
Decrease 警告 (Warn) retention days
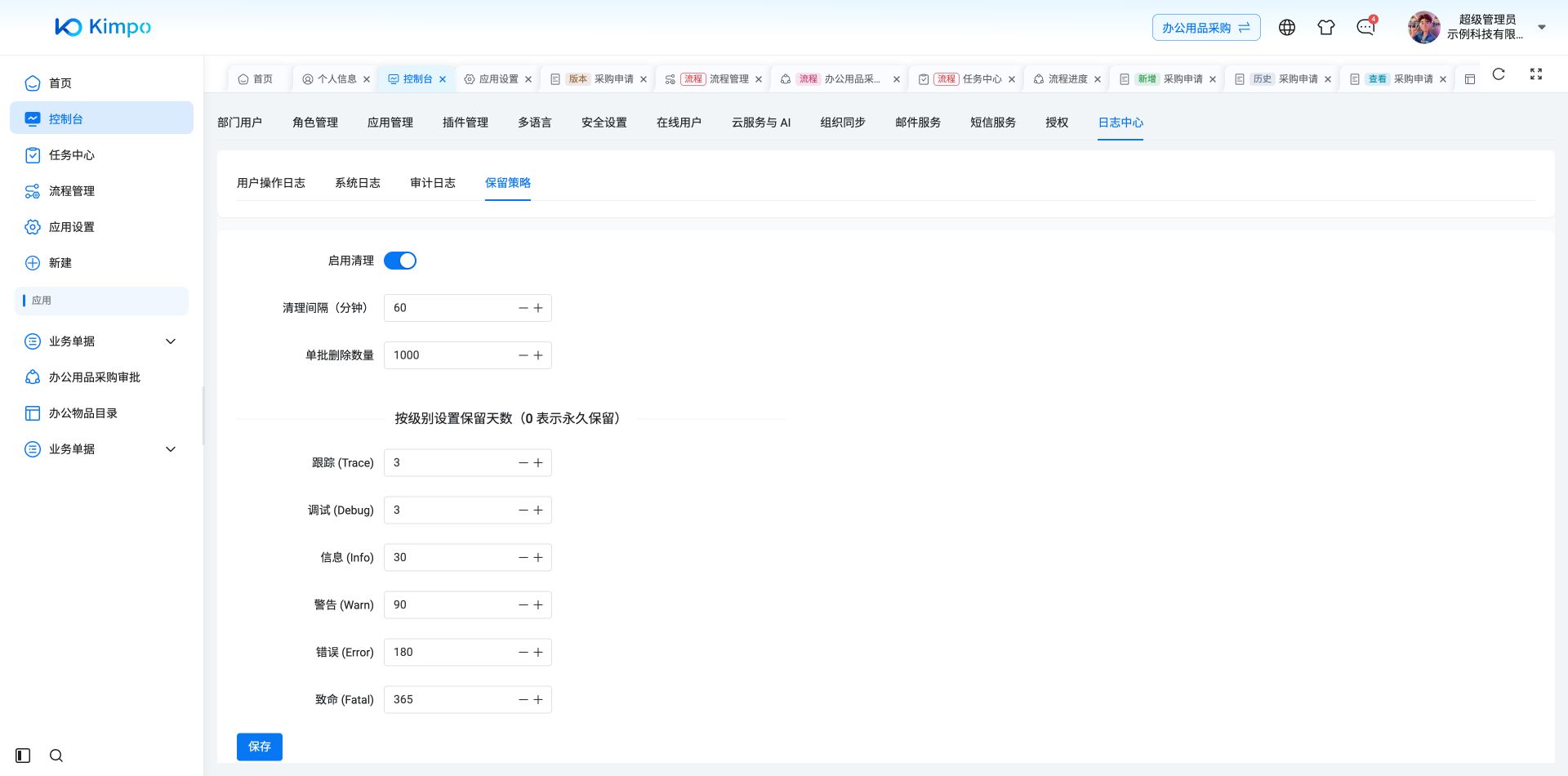tap(523, 605)
